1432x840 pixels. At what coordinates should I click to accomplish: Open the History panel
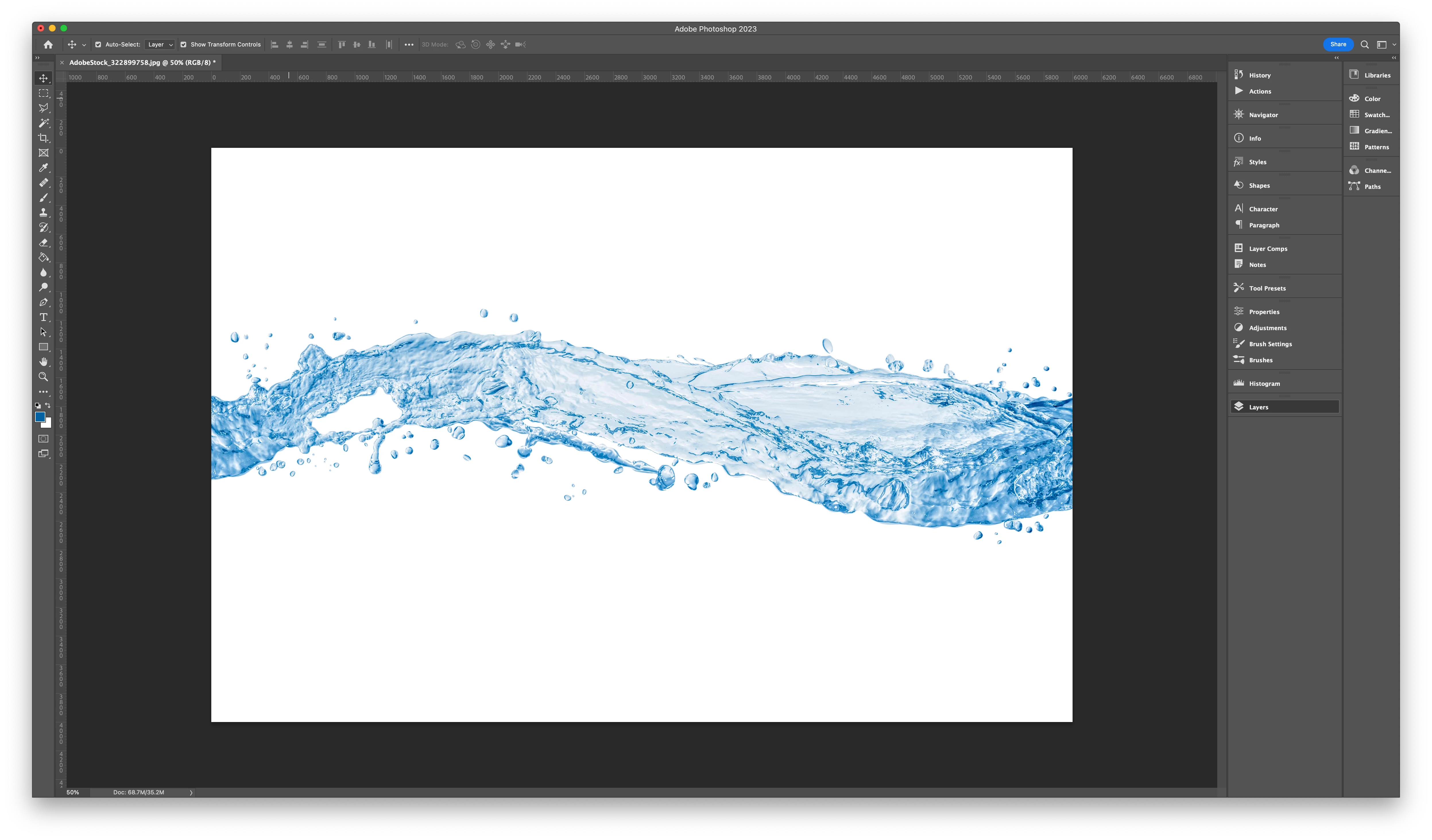(x=1259, y=75)
